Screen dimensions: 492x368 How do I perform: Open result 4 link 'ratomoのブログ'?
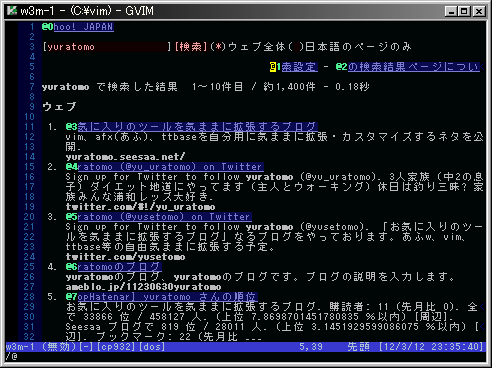pos(120,267)
